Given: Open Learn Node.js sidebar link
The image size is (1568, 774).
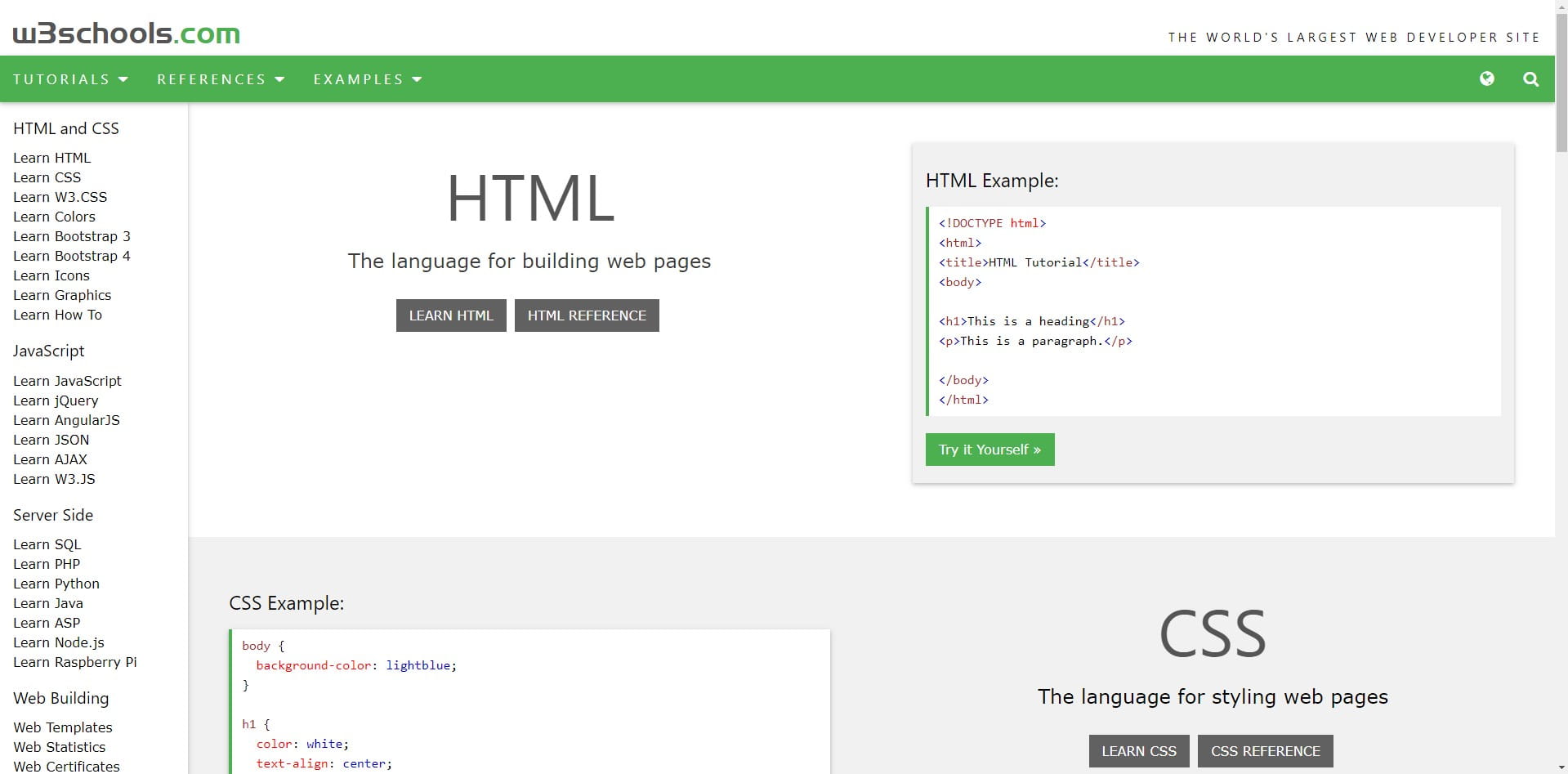Looking at the screenshot, I should pyautogui.click(x=59, y=642).
